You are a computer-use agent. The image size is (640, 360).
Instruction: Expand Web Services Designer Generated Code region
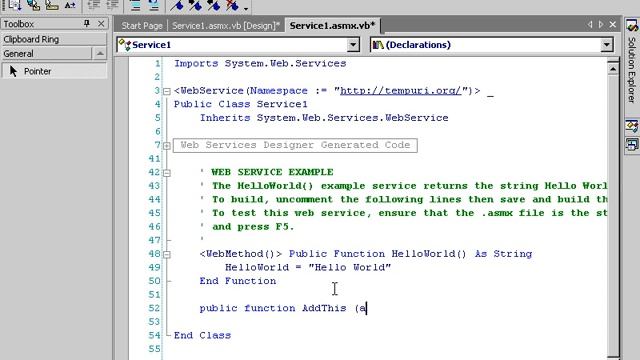point(167,146)
